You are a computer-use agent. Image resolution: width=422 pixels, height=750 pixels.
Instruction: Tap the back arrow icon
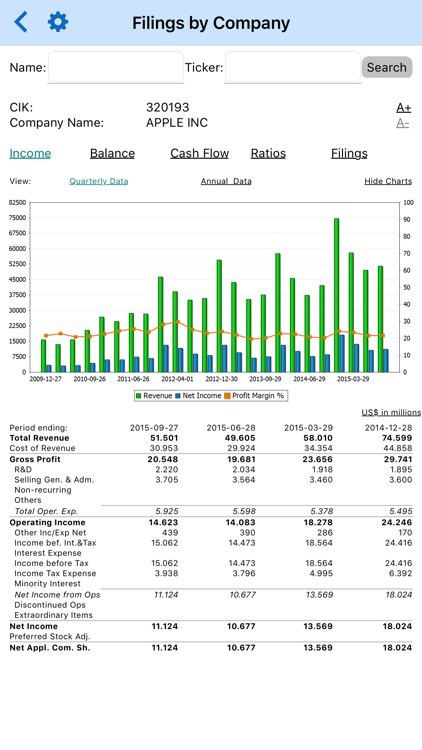click(x=21, y=22)
